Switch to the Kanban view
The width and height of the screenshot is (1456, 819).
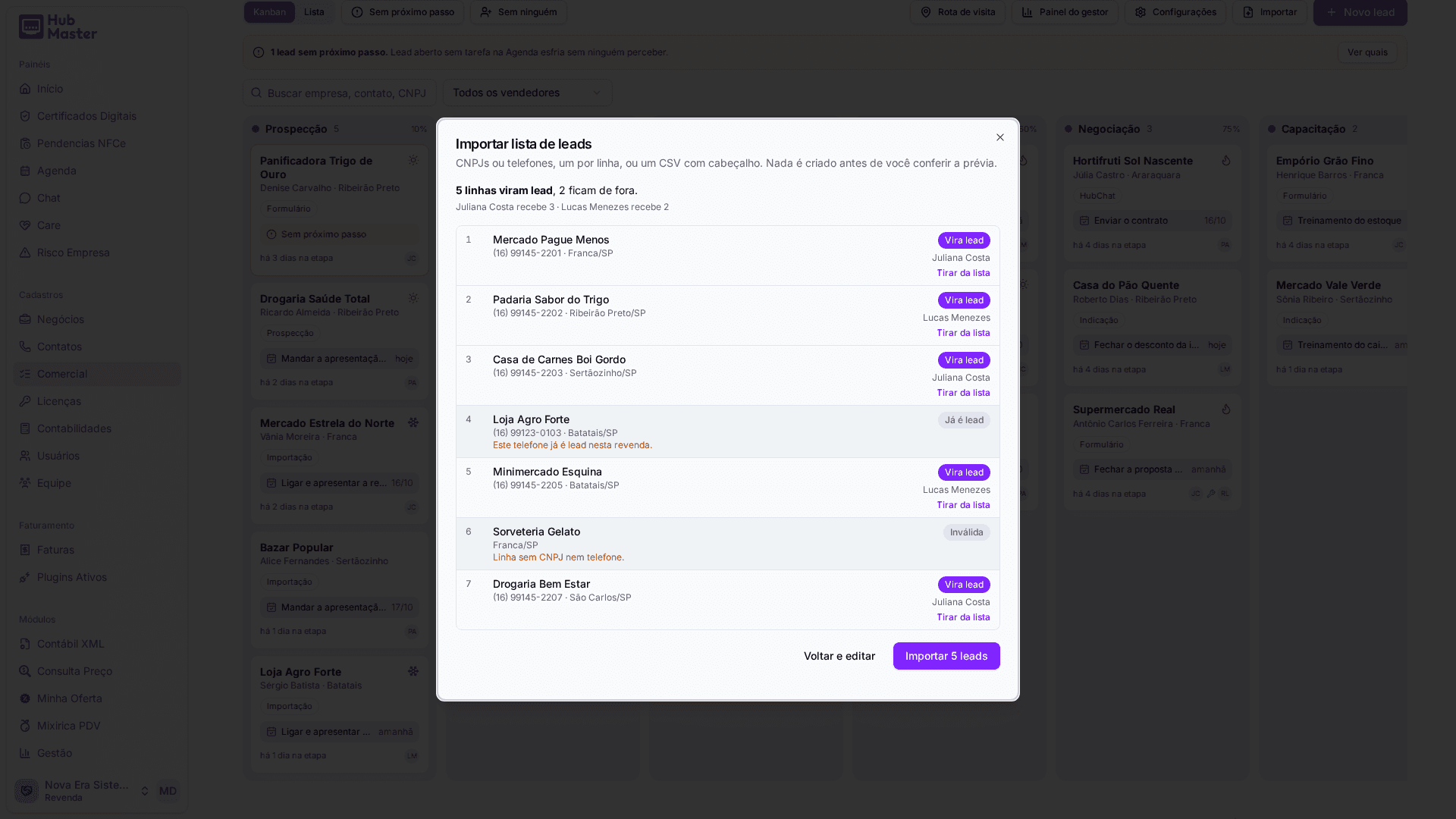click(269, 12)
